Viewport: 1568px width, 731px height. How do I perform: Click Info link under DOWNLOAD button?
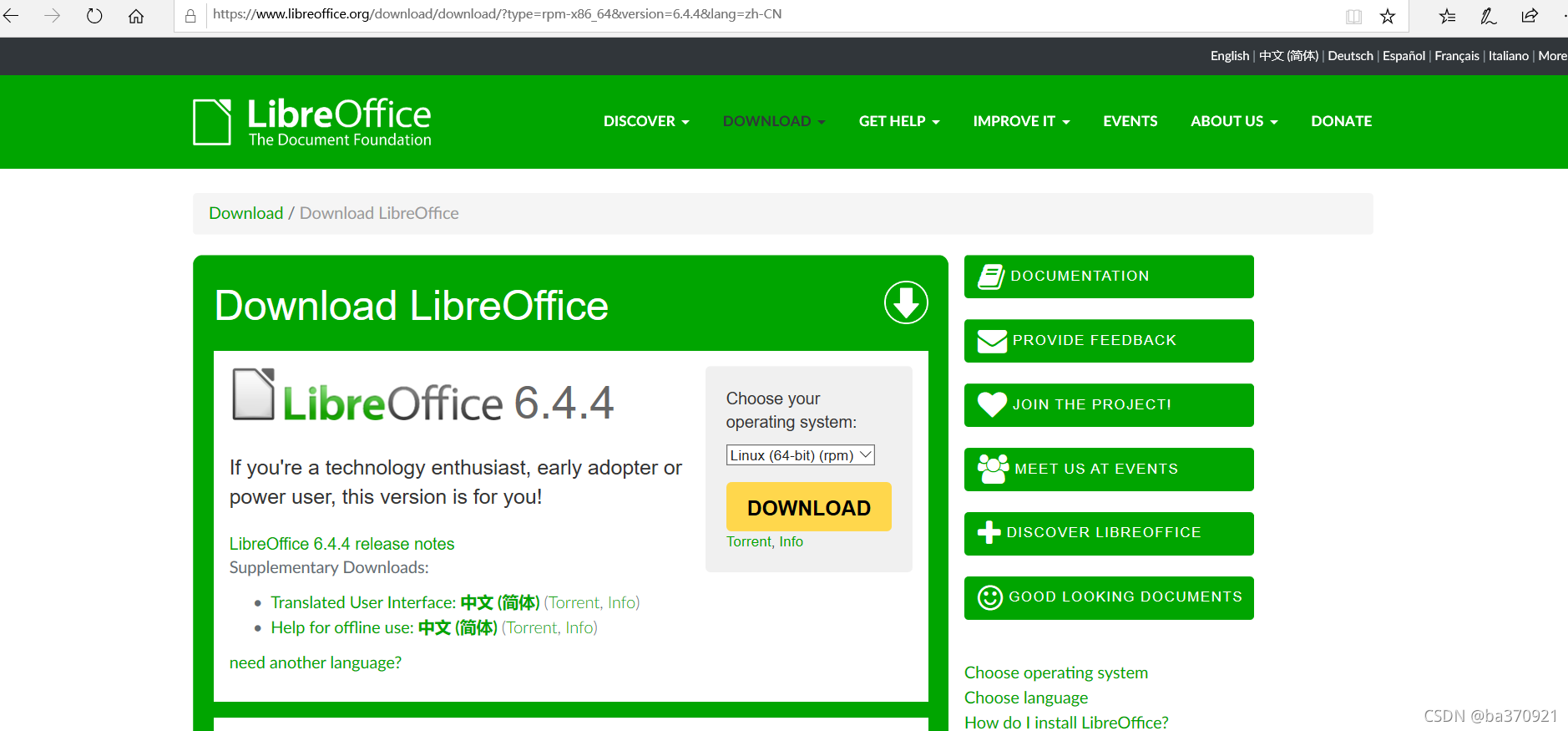(791, 541)
